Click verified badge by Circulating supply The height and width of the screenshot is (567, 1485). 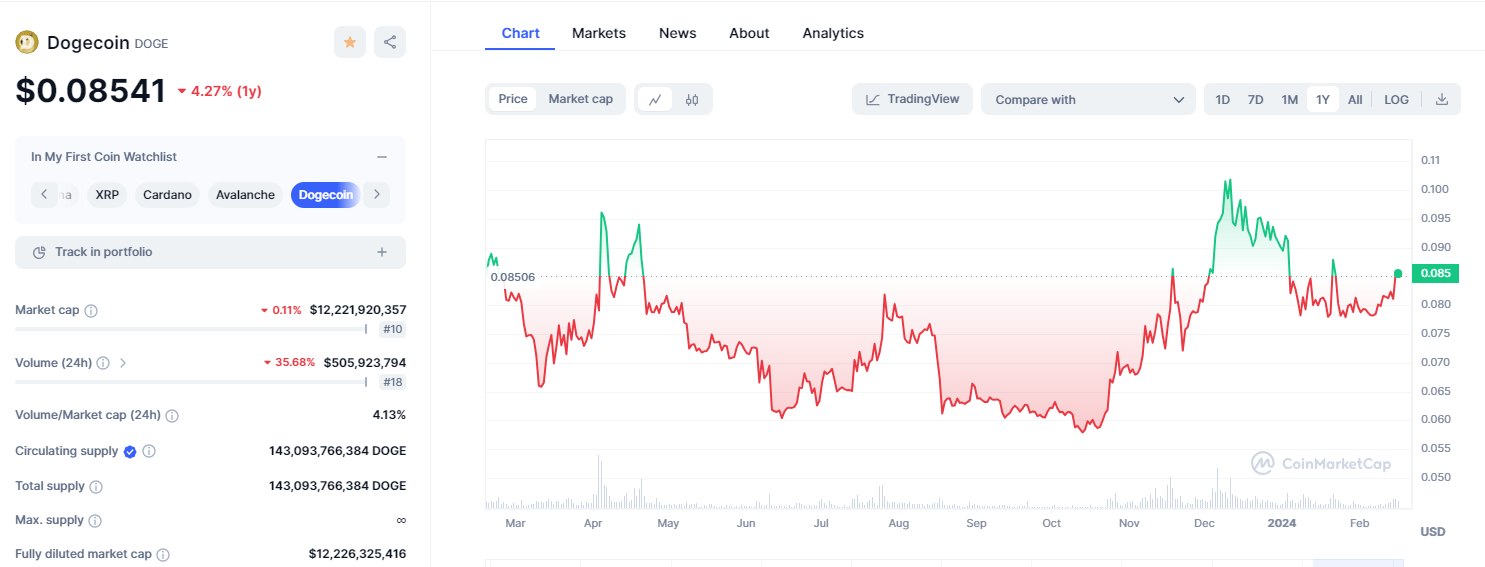(130, 451)
